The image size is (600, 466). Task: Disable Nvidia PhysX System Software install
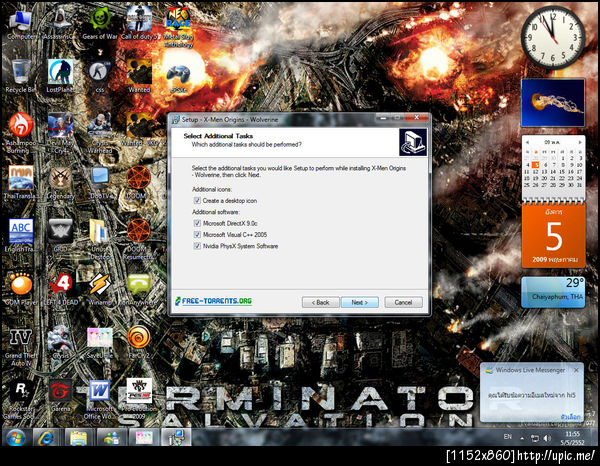[197, 246]
